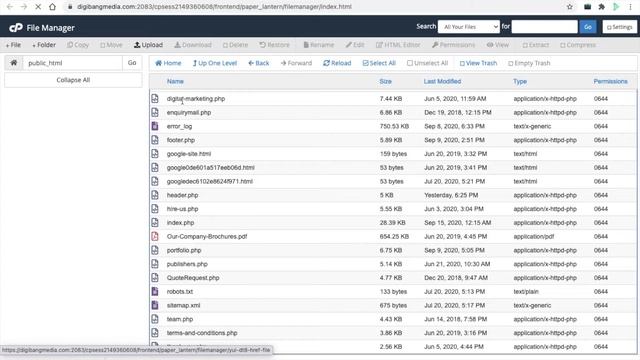Open browser extensions puzzle icon
The width and height of the screenshot is (640, 360).
(602, 7)
